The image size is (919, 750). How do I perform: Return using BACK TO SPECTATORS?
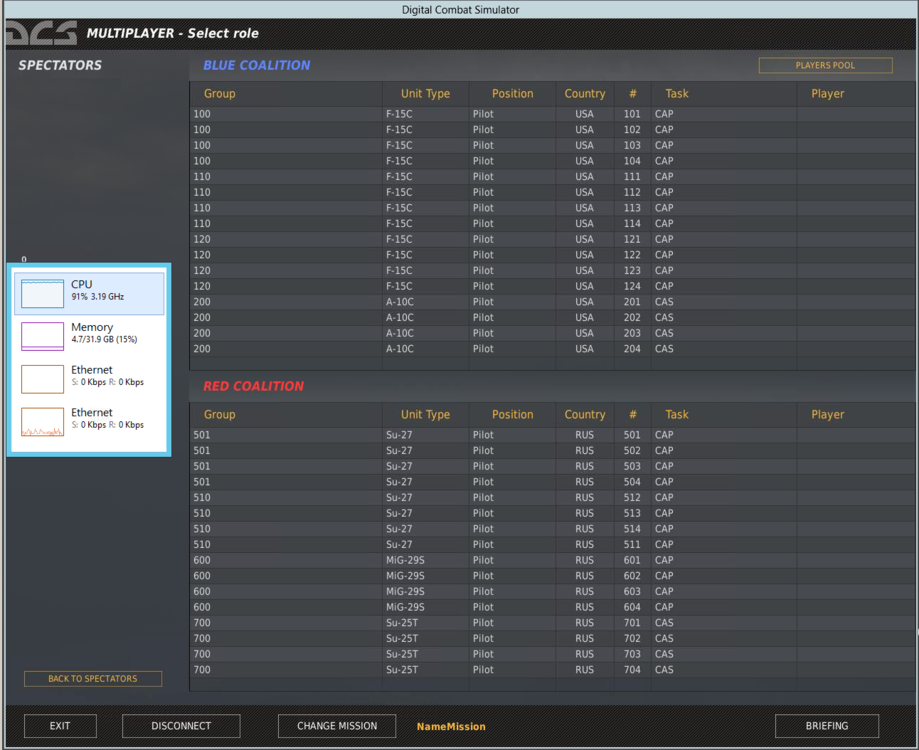[x=92, y=679]
